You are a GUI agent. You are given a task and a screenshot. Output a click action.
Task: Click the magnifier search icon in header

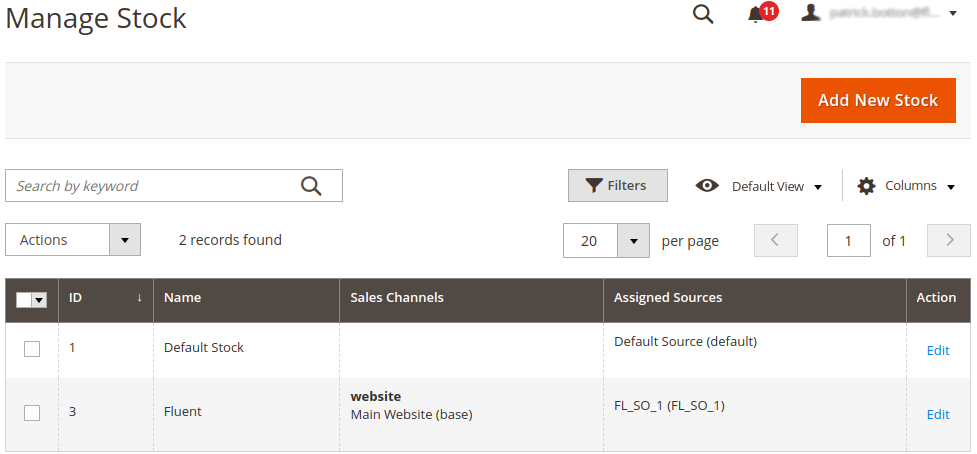[703, 14]
